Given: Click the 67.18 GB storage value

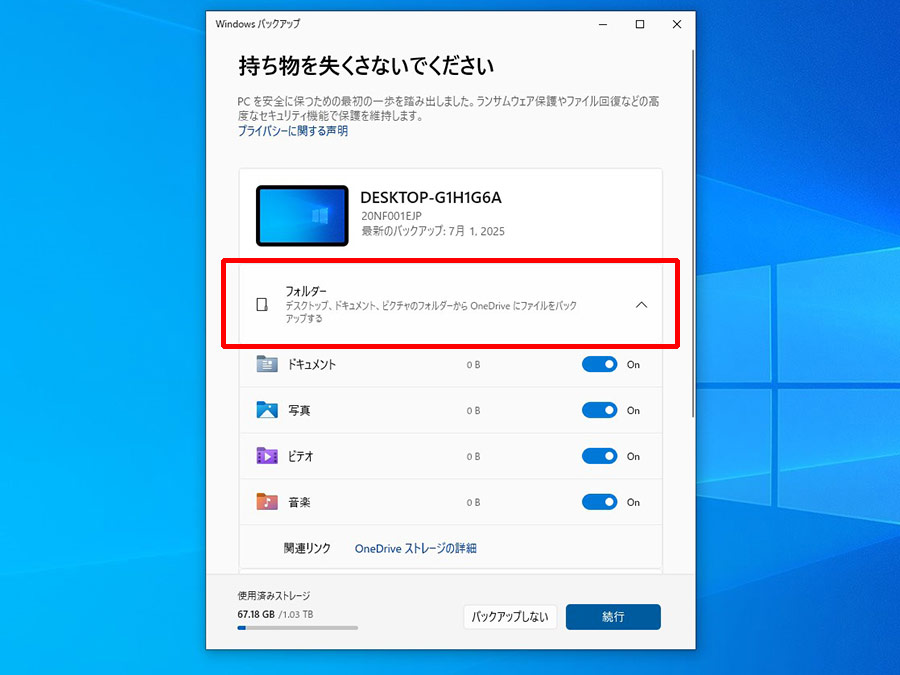Looking at the screenshot, I should [256, 614].
